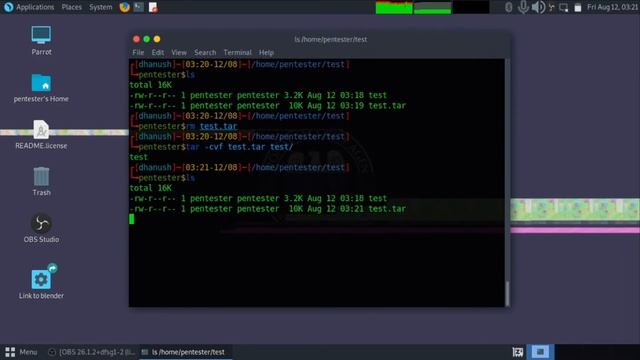This screenshot has height=360, width=640.
Task: Click the memory usage monitor graph
Action: pos(433,7)
